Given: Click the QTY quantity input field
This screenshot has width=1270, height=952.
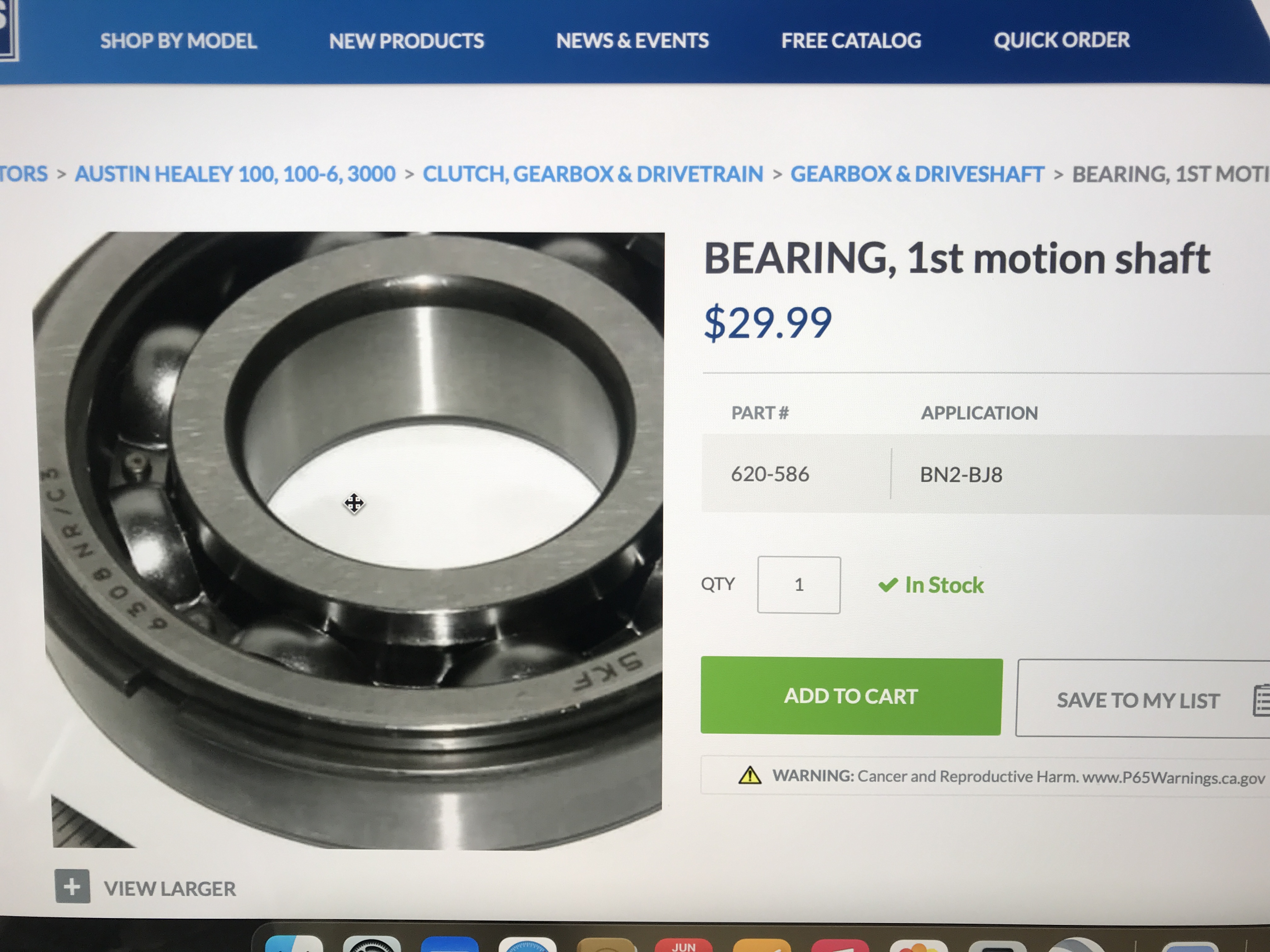Looking at the screenshot, I should [x=798, y=585].
